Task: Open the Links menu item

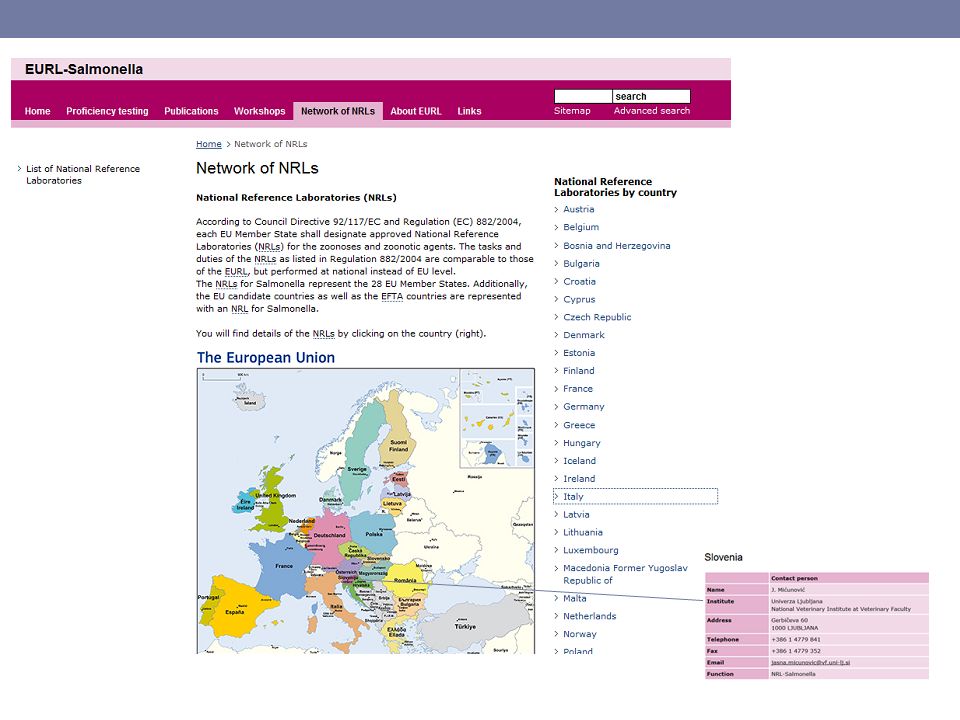Action: (x=469, y=111)
